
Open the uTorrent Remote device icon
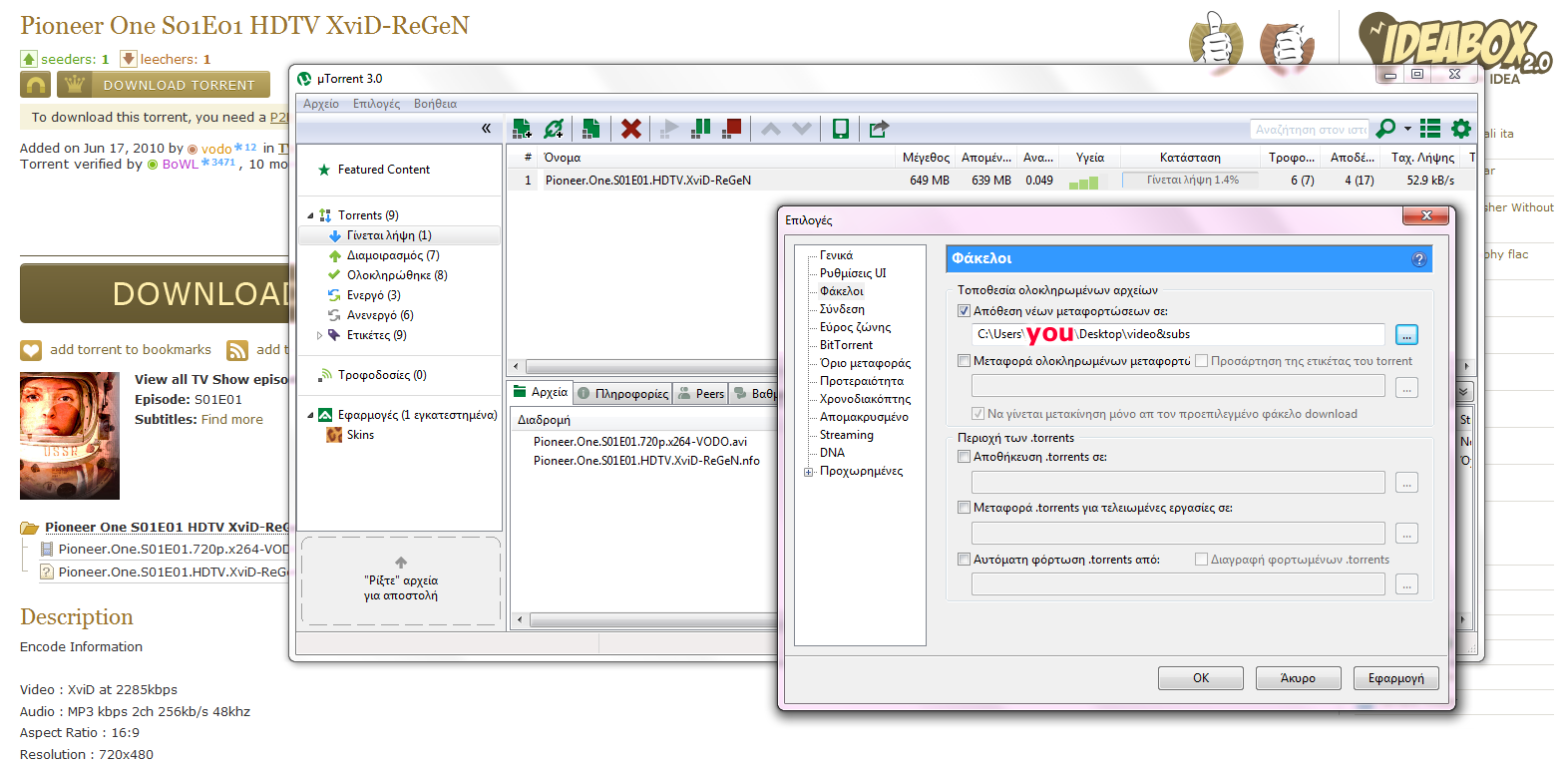pos(841,129)
